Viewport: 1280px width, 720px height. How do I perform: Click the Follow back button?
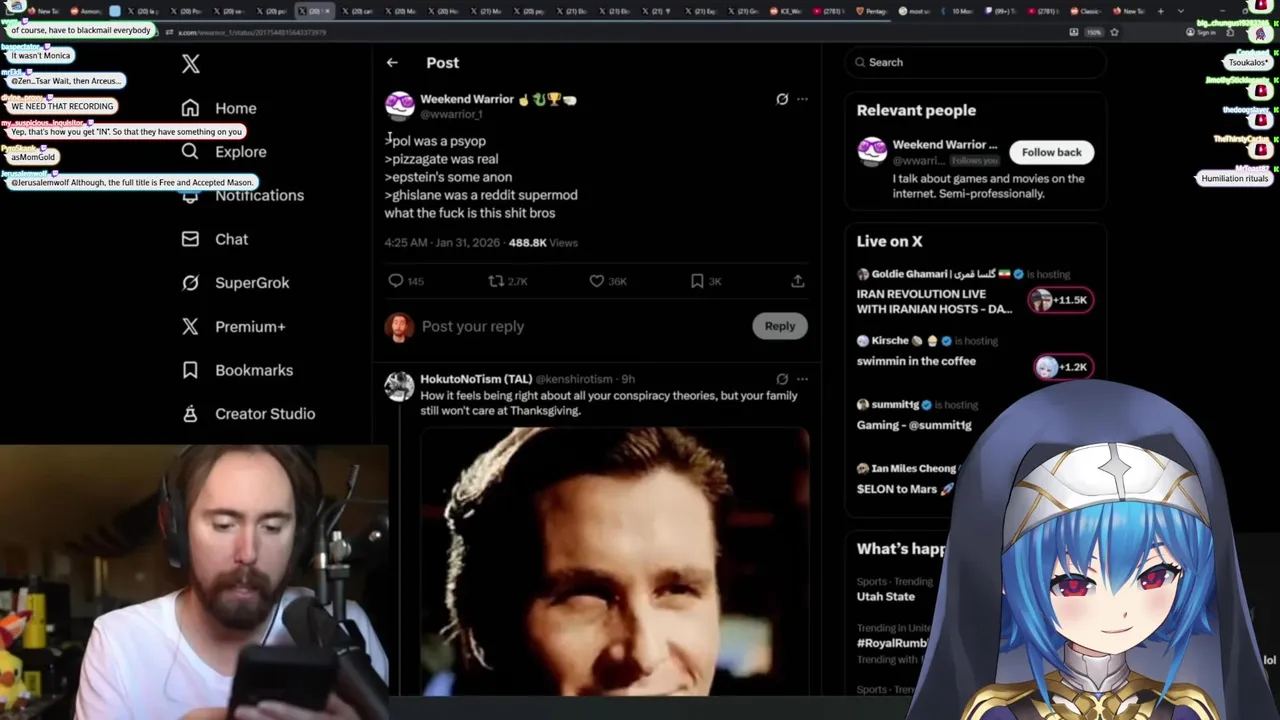pos(1051,152)
